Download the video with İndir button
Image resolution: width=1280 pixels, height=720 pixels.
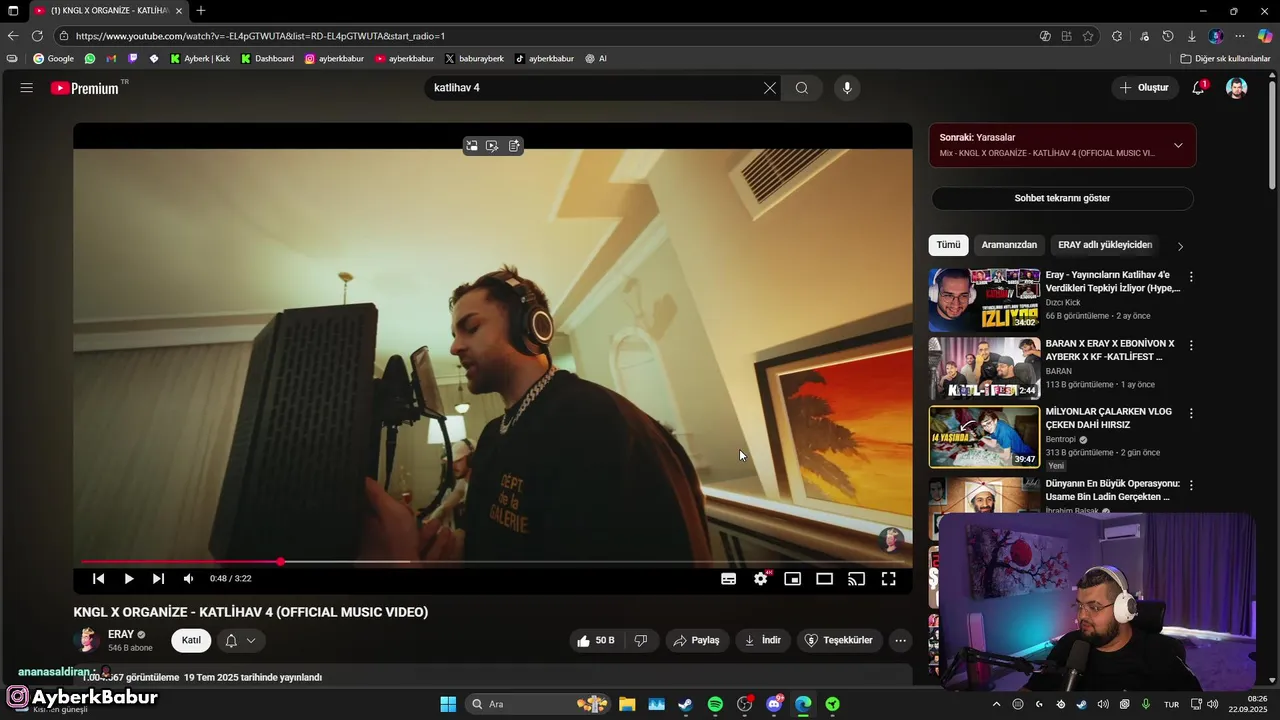(763, 640)
